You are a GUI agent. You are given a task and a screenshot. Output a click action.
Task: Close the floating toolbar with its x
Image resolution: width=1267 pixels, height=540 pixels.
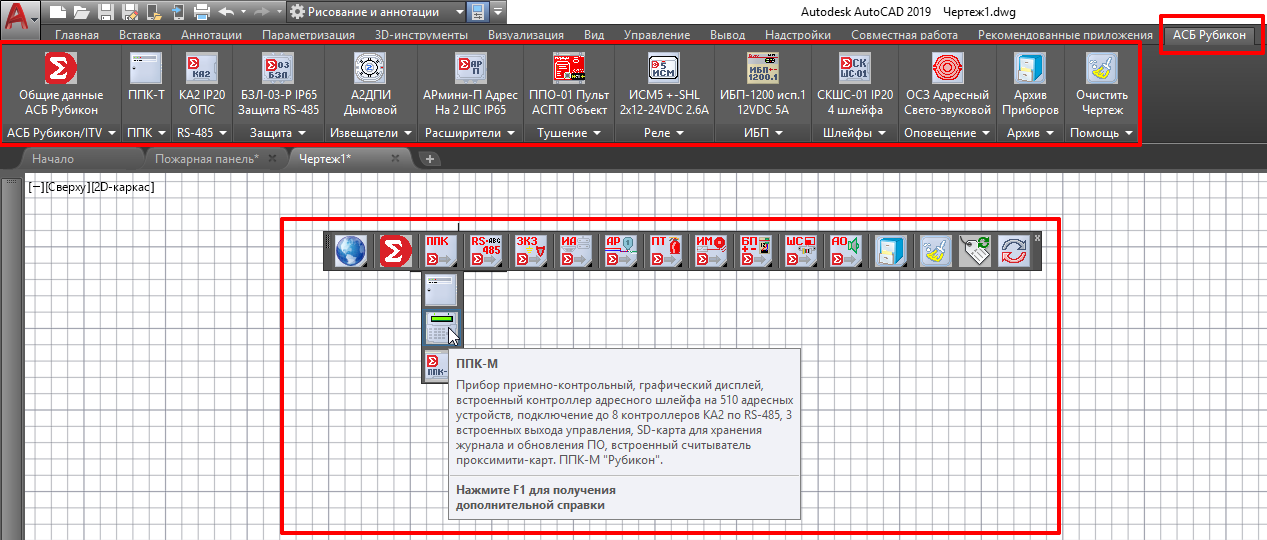pyautogui.click(x=1038, y=238)
